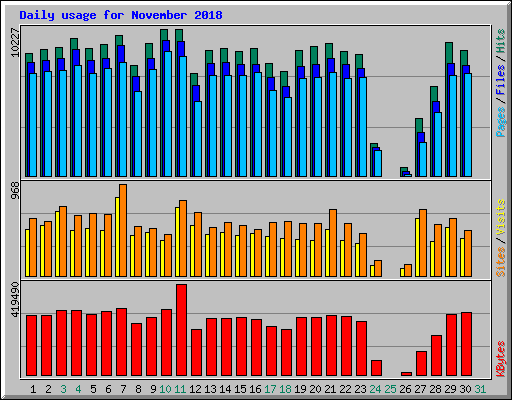Viewport: 512px width, 400px height.
Task: Click day label 15 on the x-axis
Action: [240, 389]
